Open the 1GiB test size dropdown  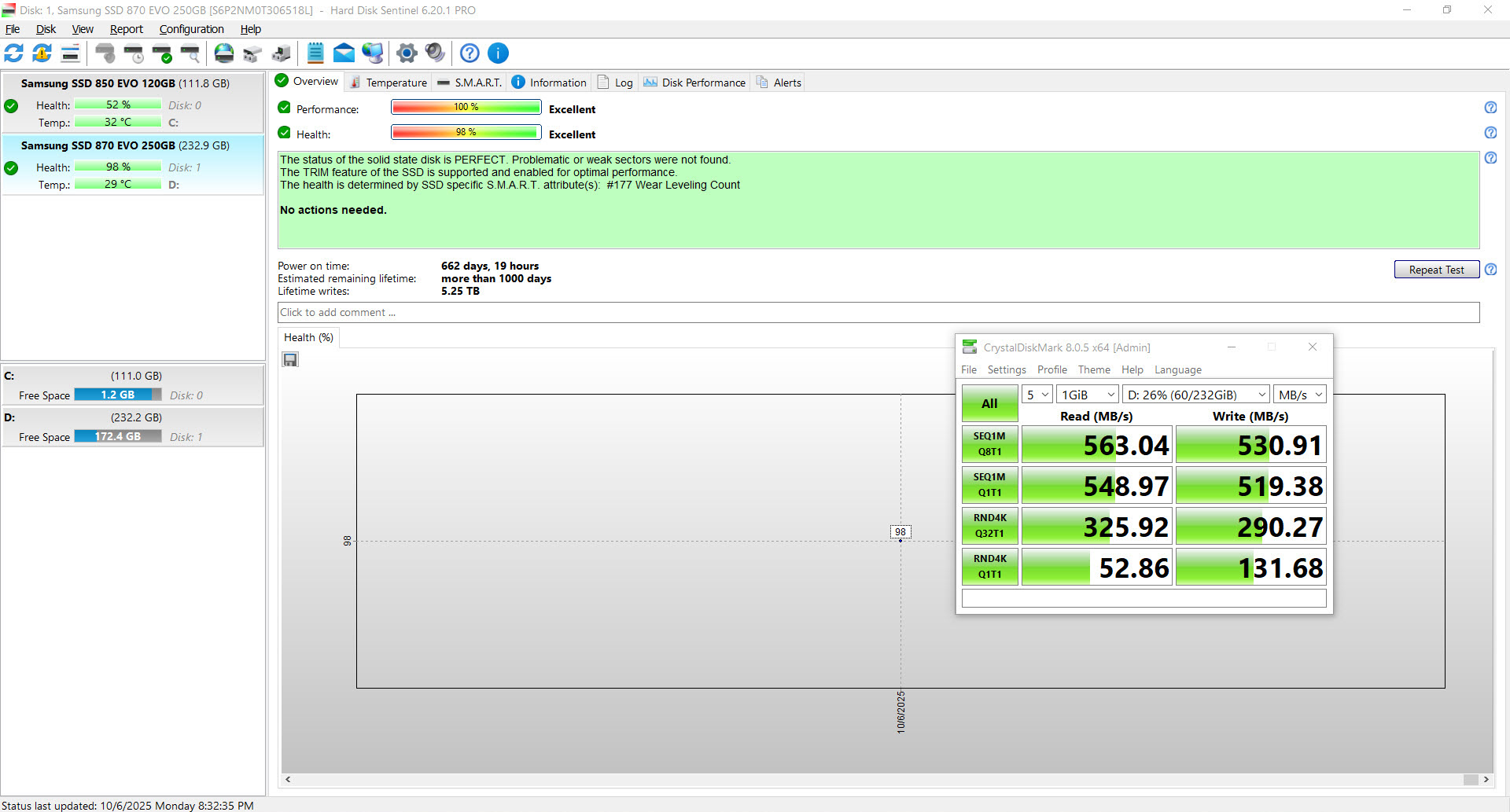[x=1088, y=395]
